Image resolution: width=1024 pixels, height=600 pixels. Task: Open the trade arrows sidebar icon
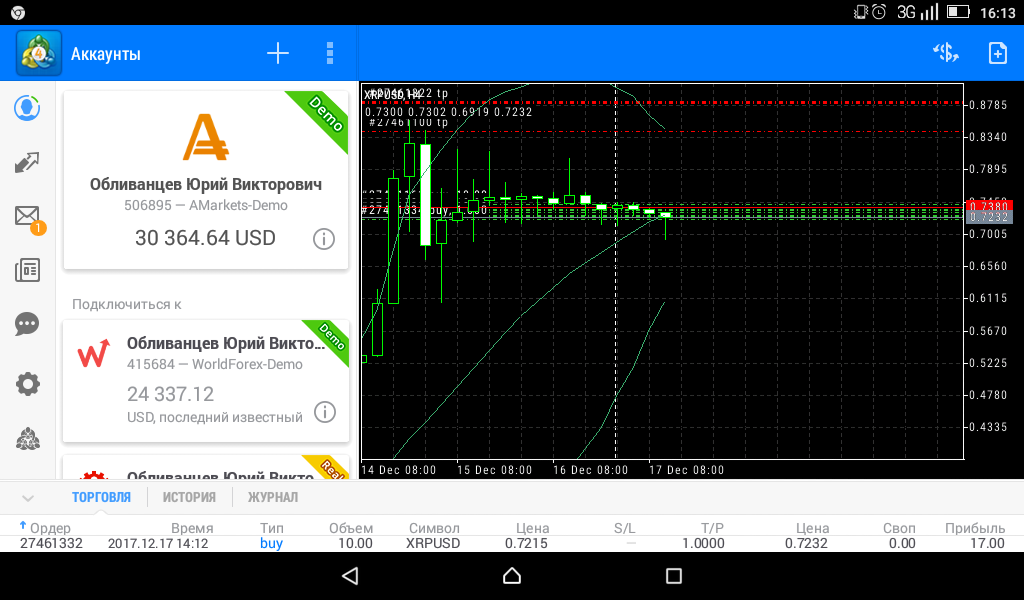(27, 162)
